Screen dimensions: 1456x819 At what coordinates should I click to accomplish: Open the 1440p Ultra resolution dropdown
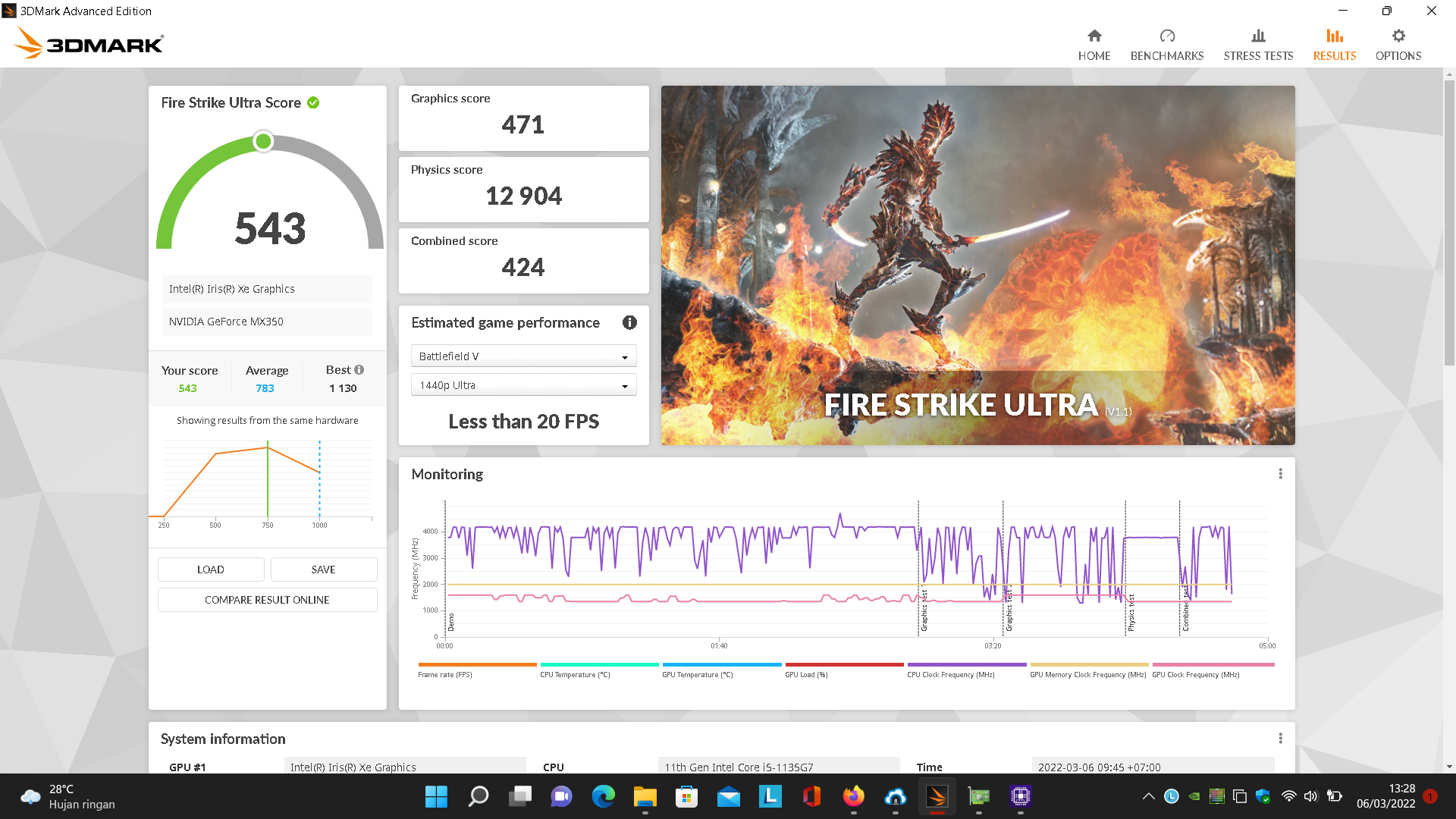[x=523, y=385]
